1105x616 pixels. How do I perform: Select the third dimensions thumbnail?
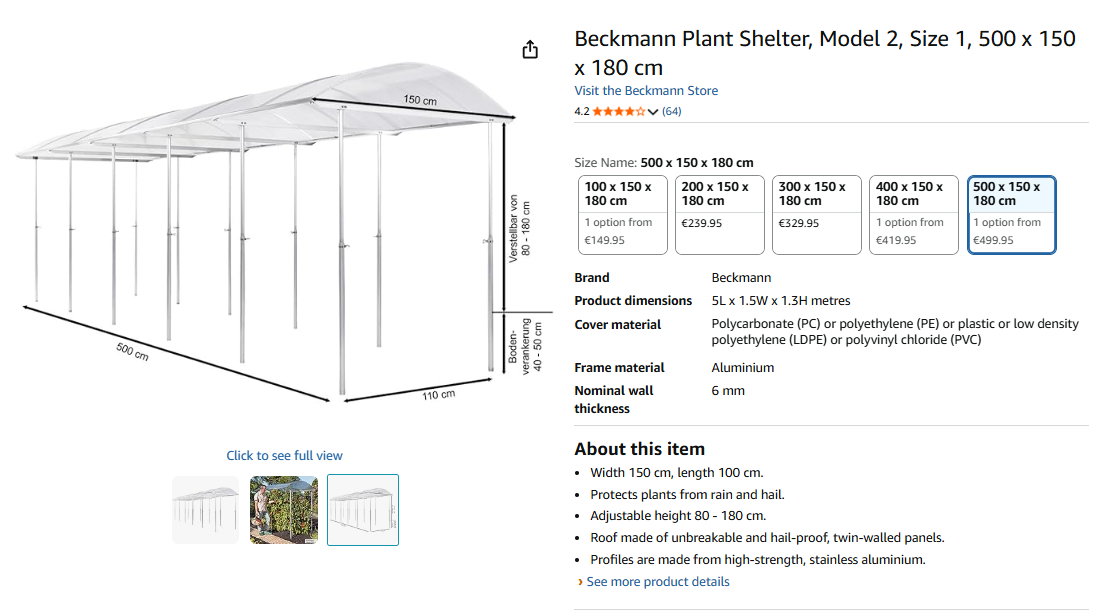point(363,510)
